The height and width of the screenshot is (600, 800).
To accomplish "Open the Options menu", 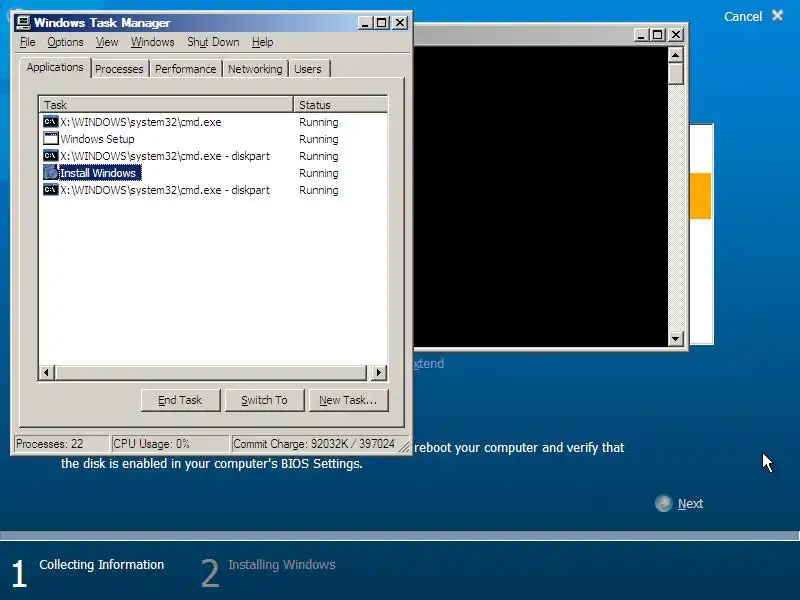I will tap(65, 42).
